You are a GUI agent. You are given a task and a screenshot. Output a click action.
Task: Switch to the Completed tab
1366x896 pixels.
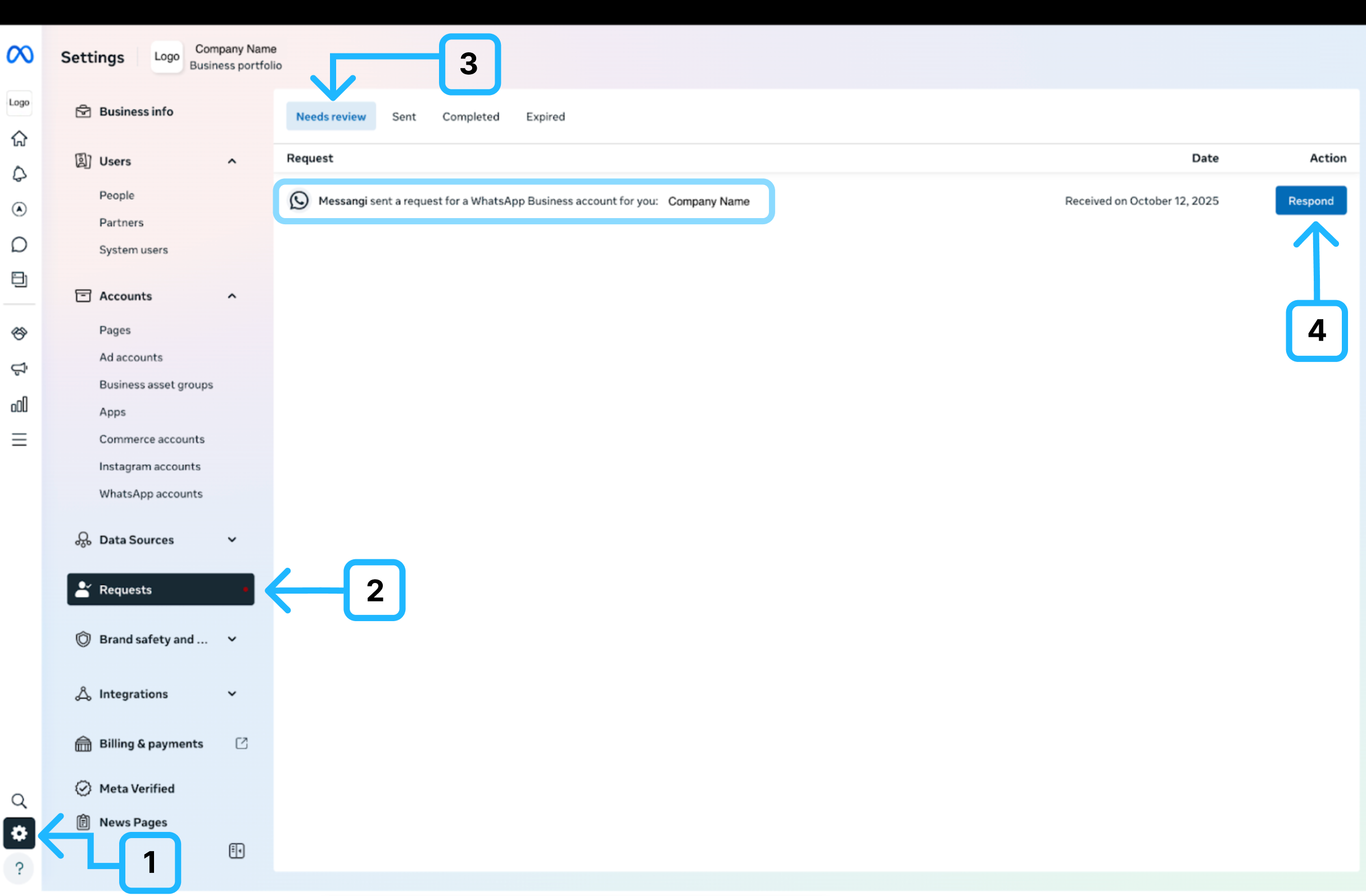(471, 116)
